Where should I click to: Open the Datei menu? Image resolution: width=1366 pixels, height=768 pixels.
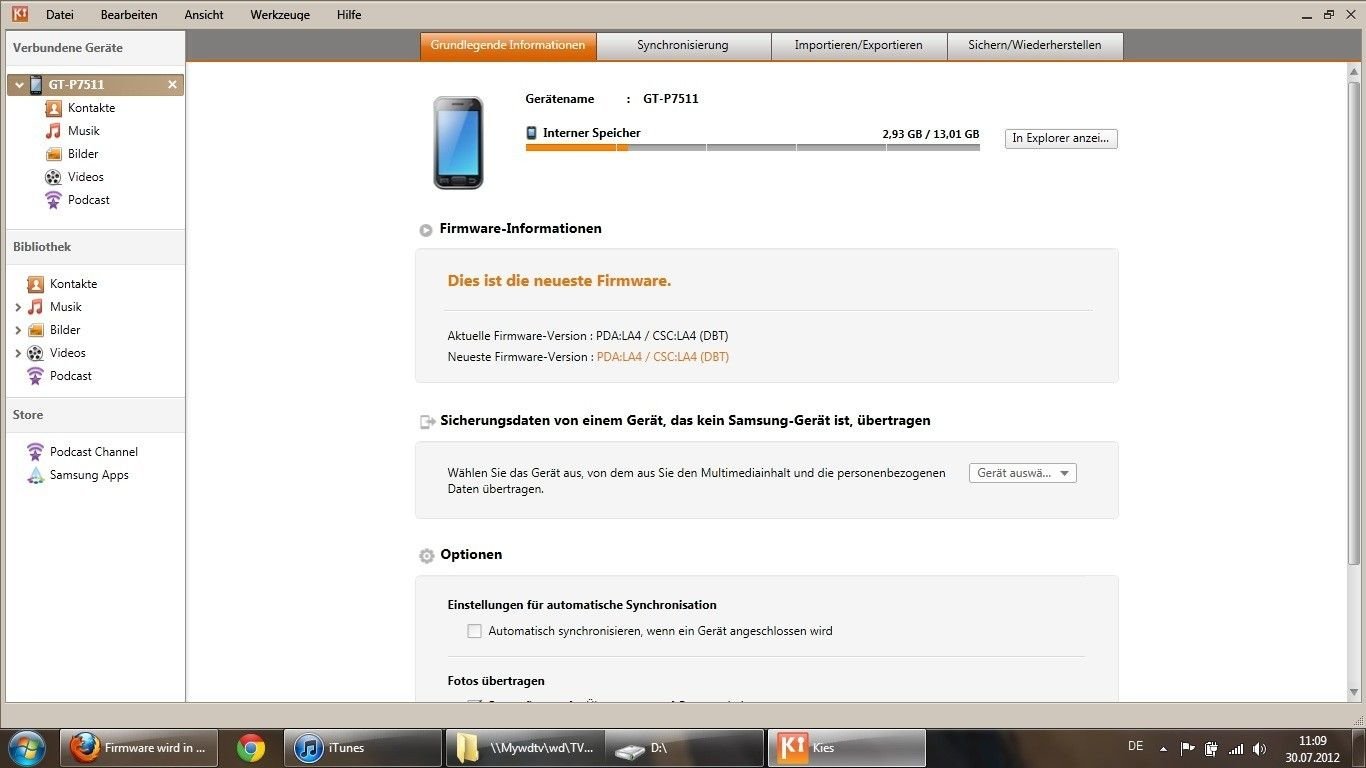pyautogui.click(x=60, y=15)
